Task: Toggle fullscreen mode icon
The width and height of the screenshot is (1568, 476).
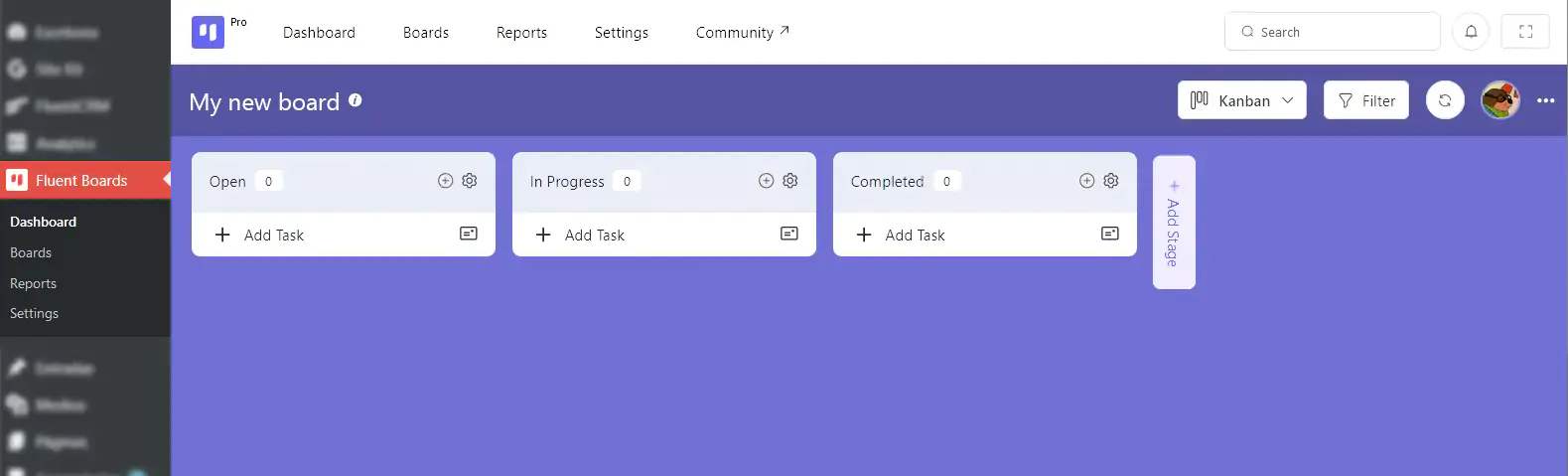Action: click(1525, 32)
